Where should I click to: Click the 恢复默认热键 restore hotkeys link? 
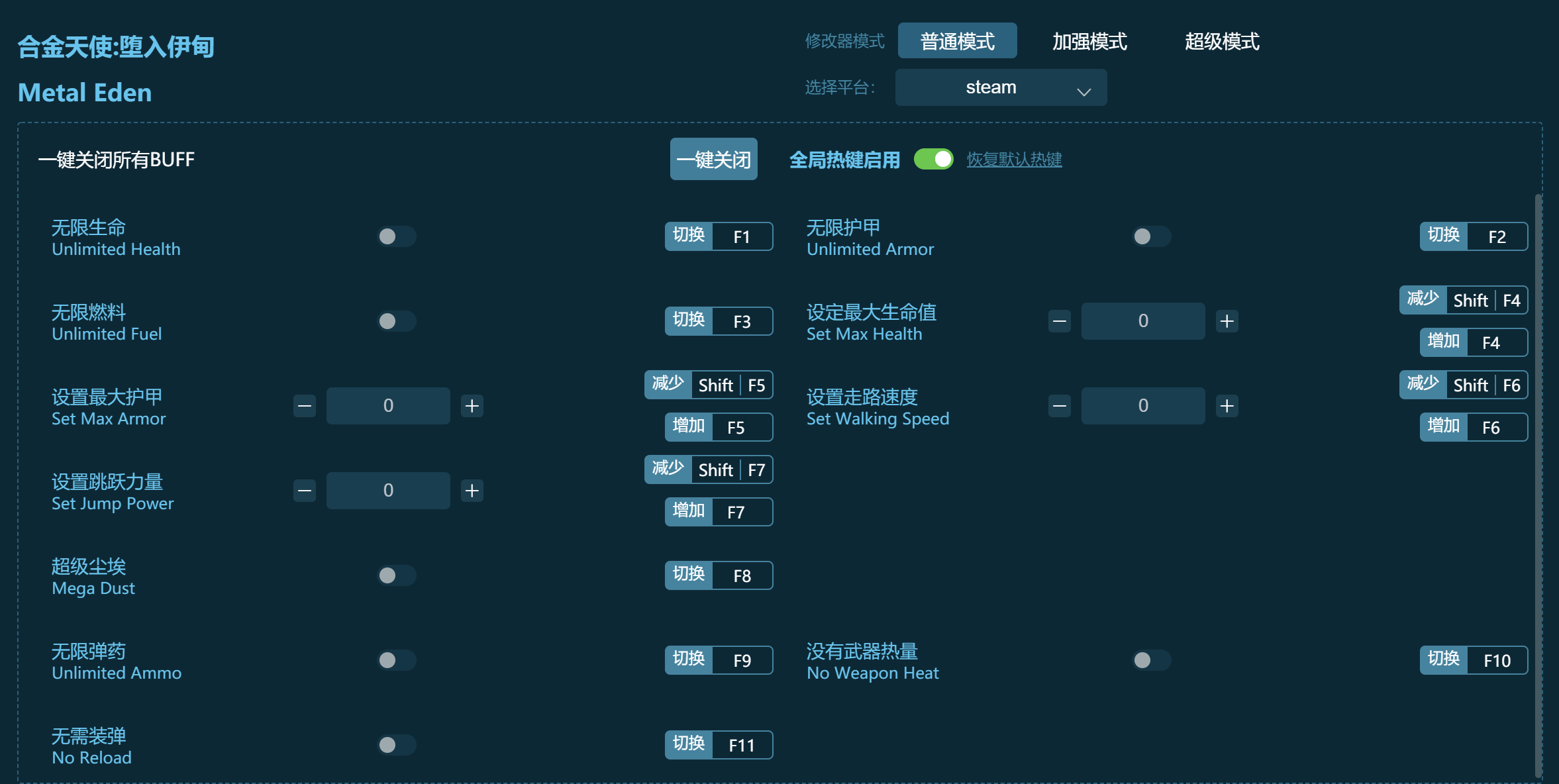pos(1014,159)
